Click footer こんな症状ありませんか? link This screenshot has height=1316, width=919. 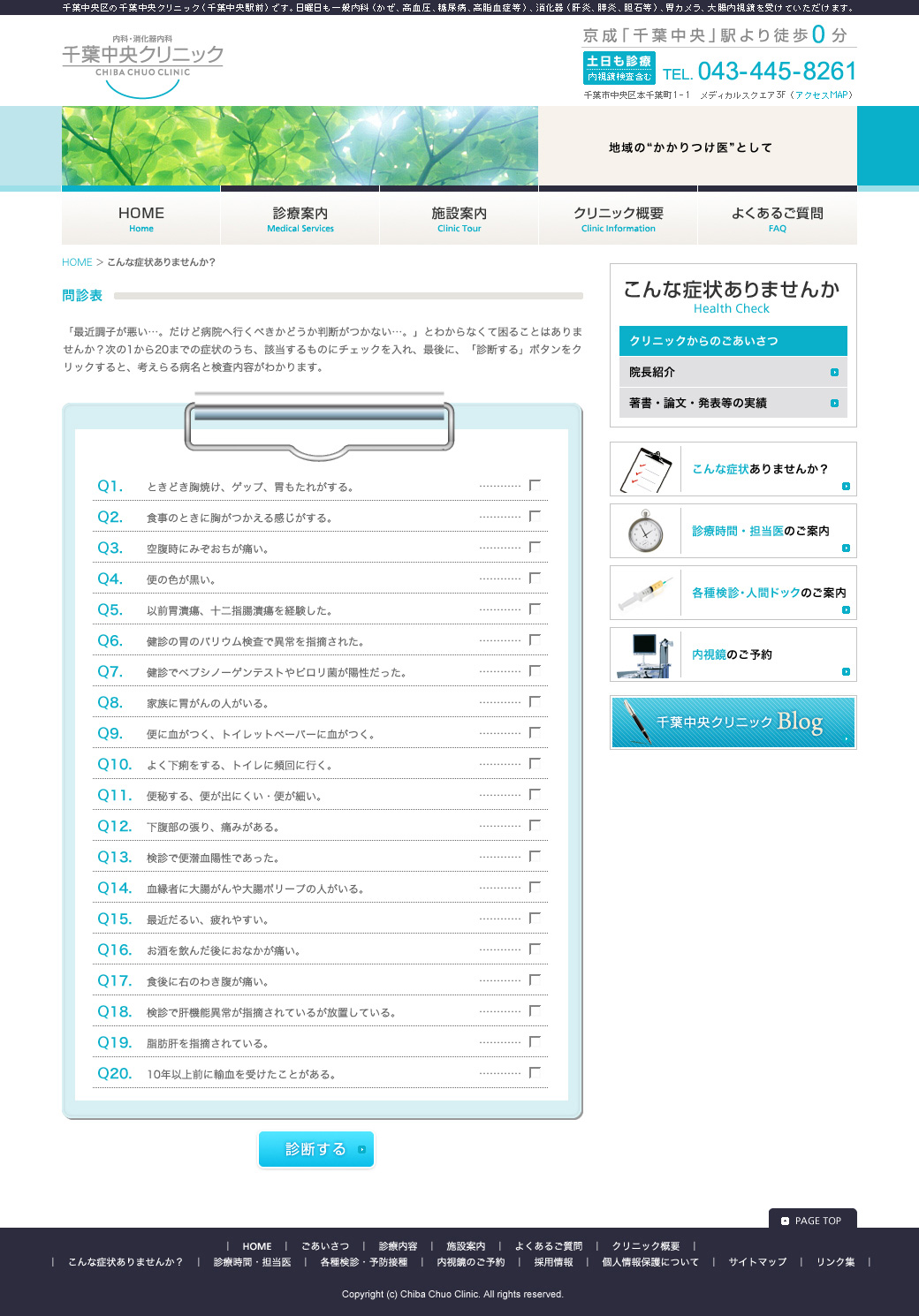coord(125,1262)
